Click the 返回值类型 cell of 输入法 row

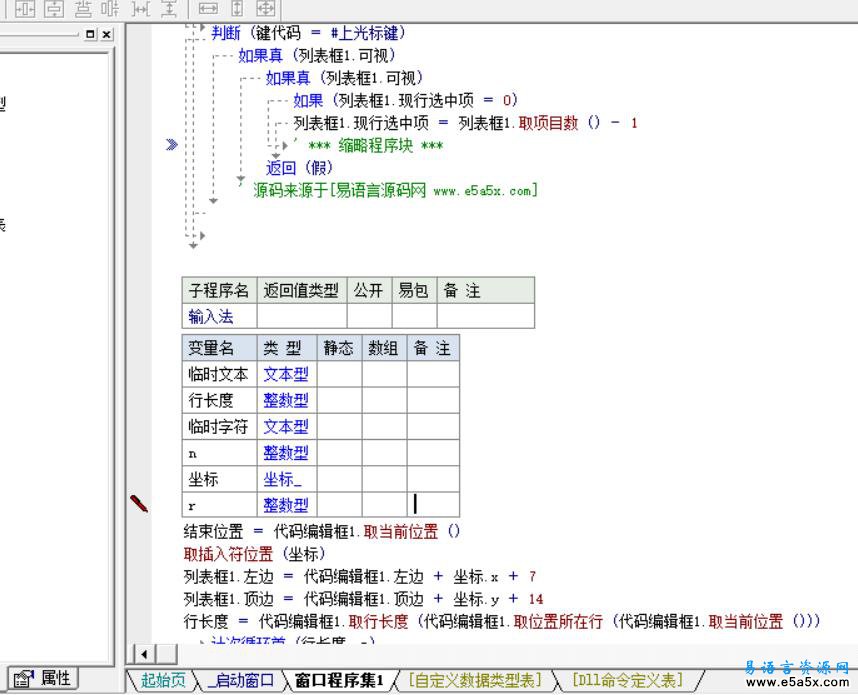click(302, 316)
